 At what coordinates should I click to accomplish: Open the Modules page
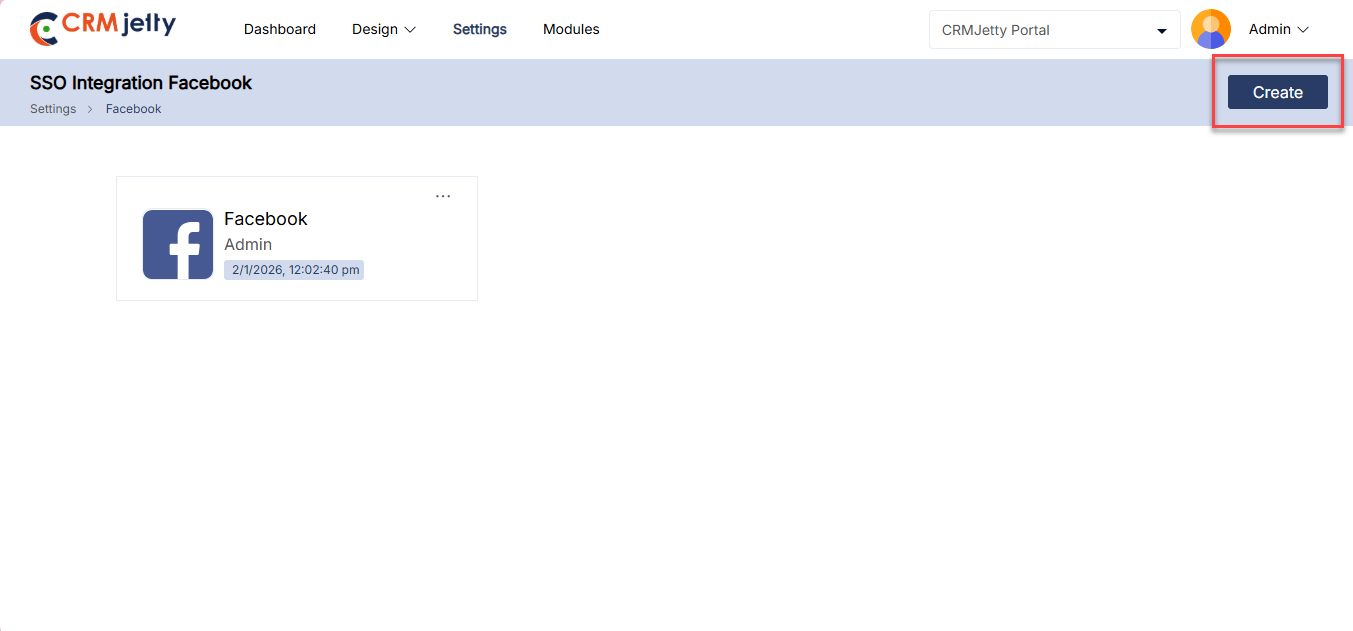point(571,29)
